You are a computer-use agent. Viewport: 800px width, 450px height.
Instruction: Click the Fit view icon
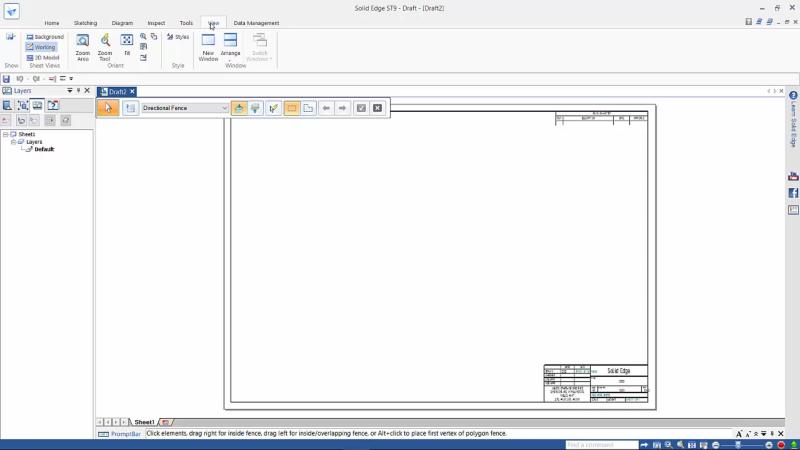[127, 44]
